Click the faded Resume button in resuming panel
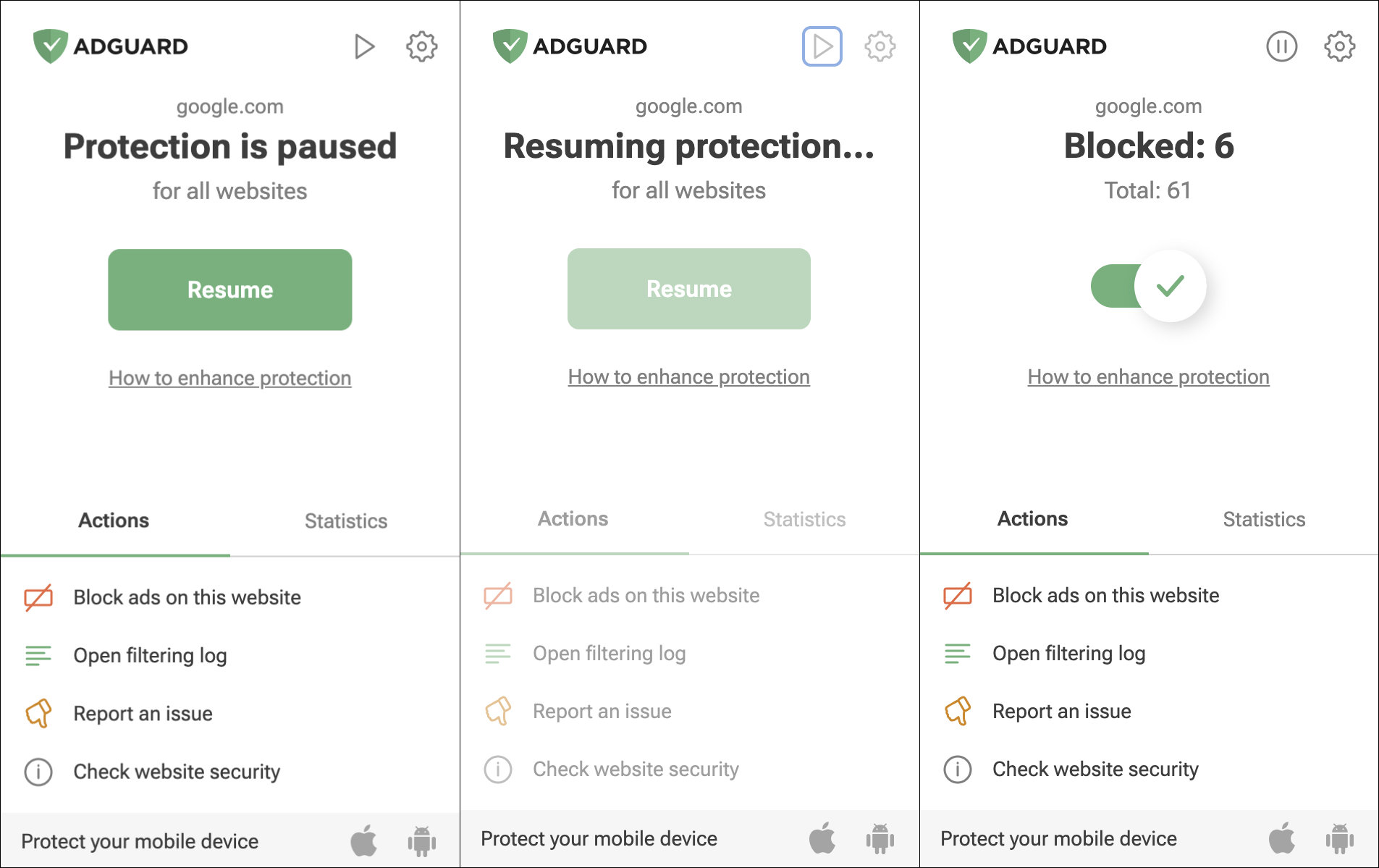1379x868 pixels. [689, 289]
